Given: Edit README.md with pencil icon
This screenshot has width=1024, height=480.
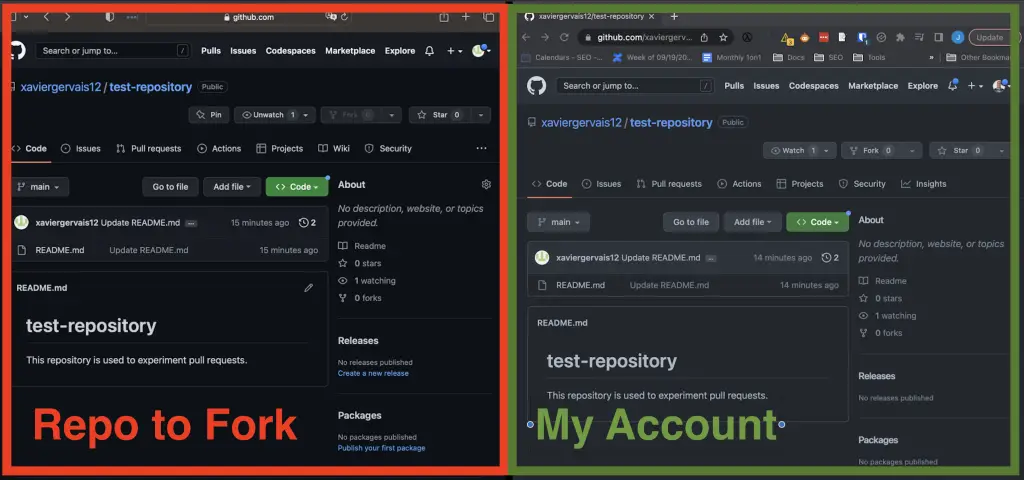Looking at the screenshot, I should (309, 287).
